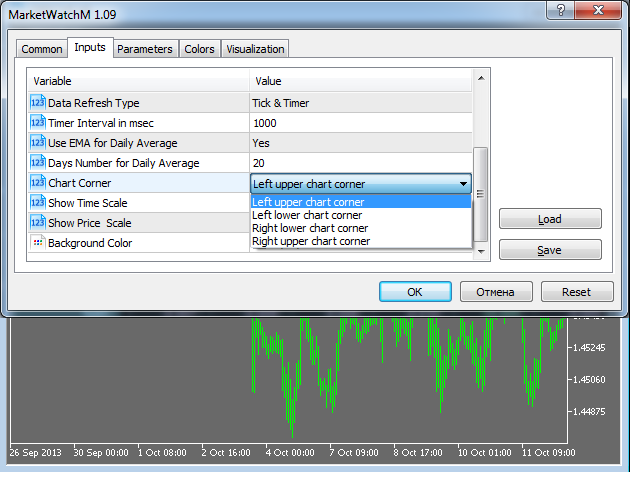Screen dimensions: 640x480
Task: Click the Chart Corner variable icon
Action: (38, 183)
